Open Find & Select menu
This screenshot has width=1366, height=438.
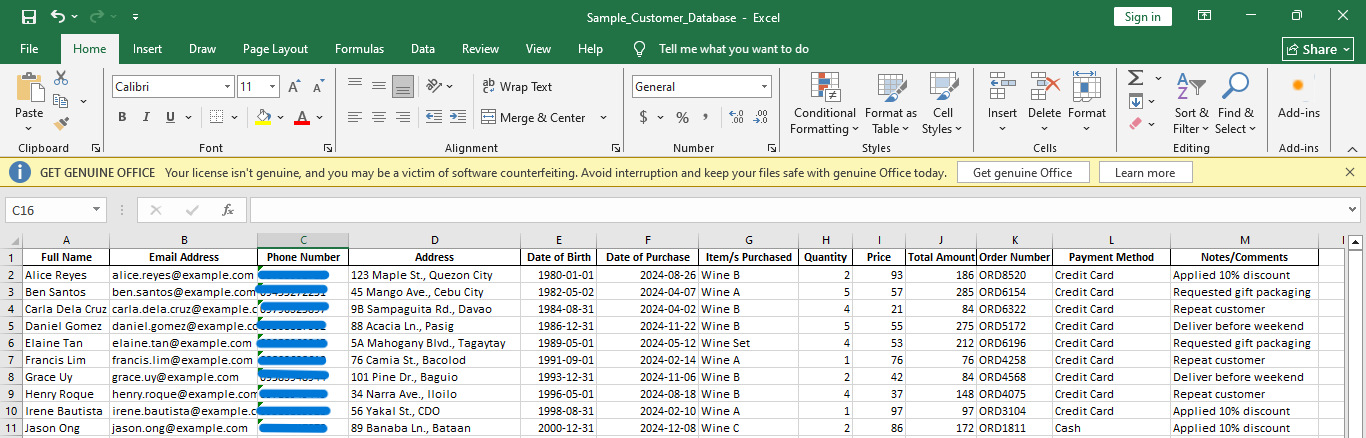coord(1236,104)
